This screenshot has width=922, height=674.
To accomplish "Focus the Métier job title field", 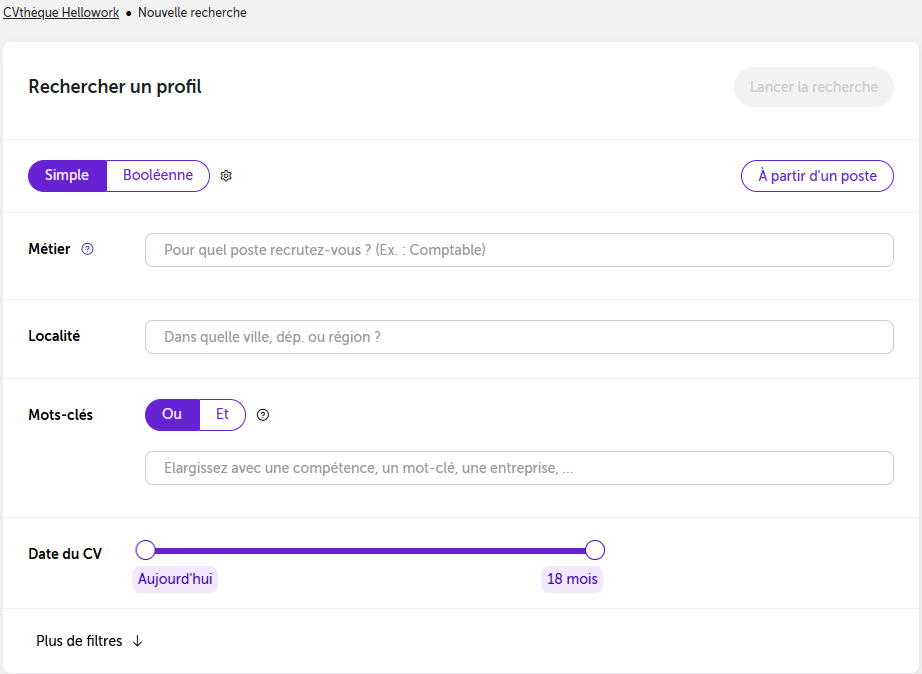I will [x=519, y=250].
